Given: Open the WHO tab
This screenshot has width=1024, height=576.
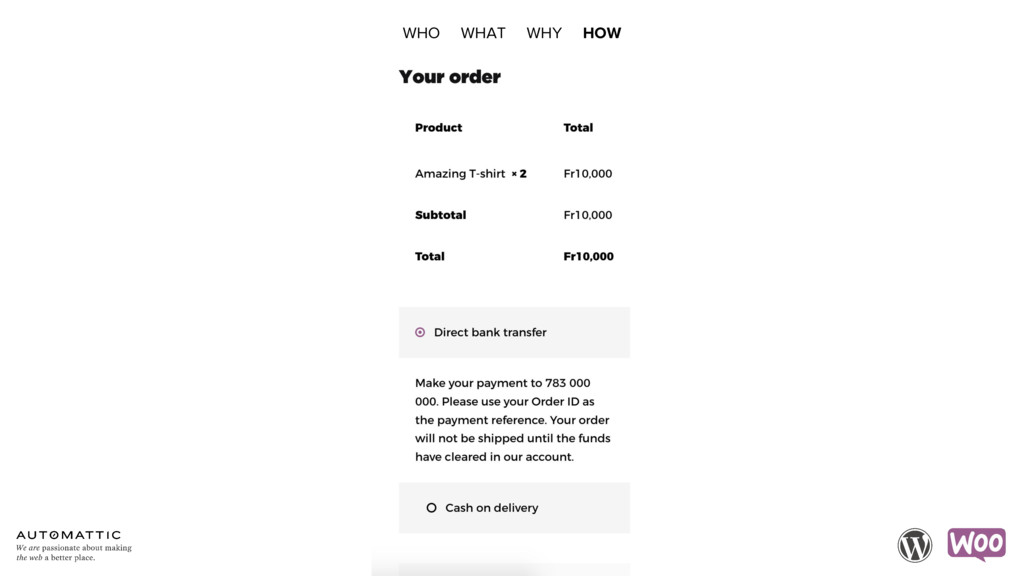Looking at the screenshot, I should click(421, 33).
